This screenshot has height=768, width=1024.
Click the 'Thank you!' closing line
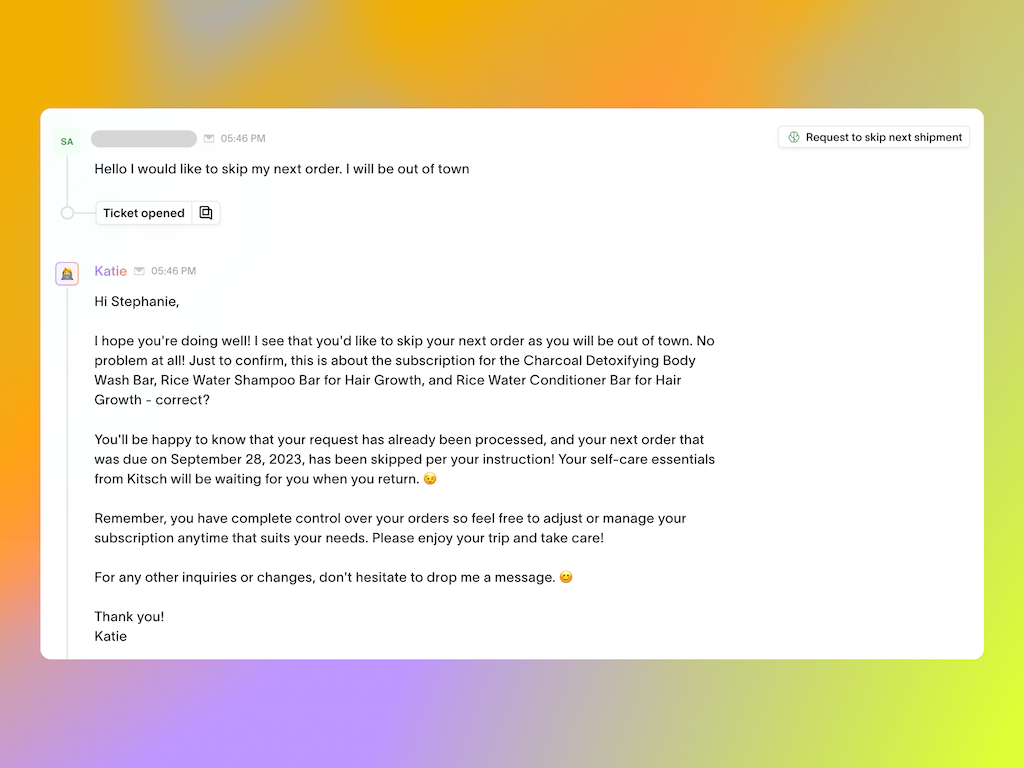pos(129,616)
